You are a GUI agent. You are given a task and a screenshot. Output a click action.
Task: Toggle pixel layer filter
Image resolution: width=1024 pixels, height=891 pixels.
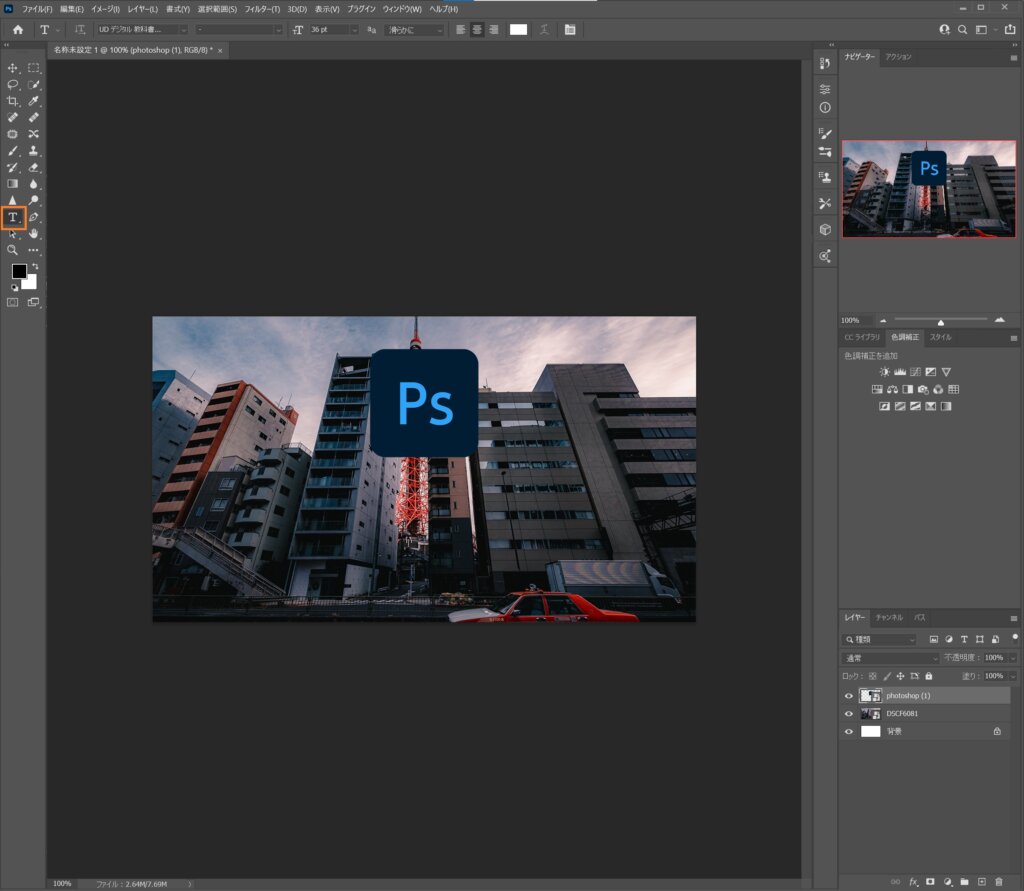click(933, 639)
